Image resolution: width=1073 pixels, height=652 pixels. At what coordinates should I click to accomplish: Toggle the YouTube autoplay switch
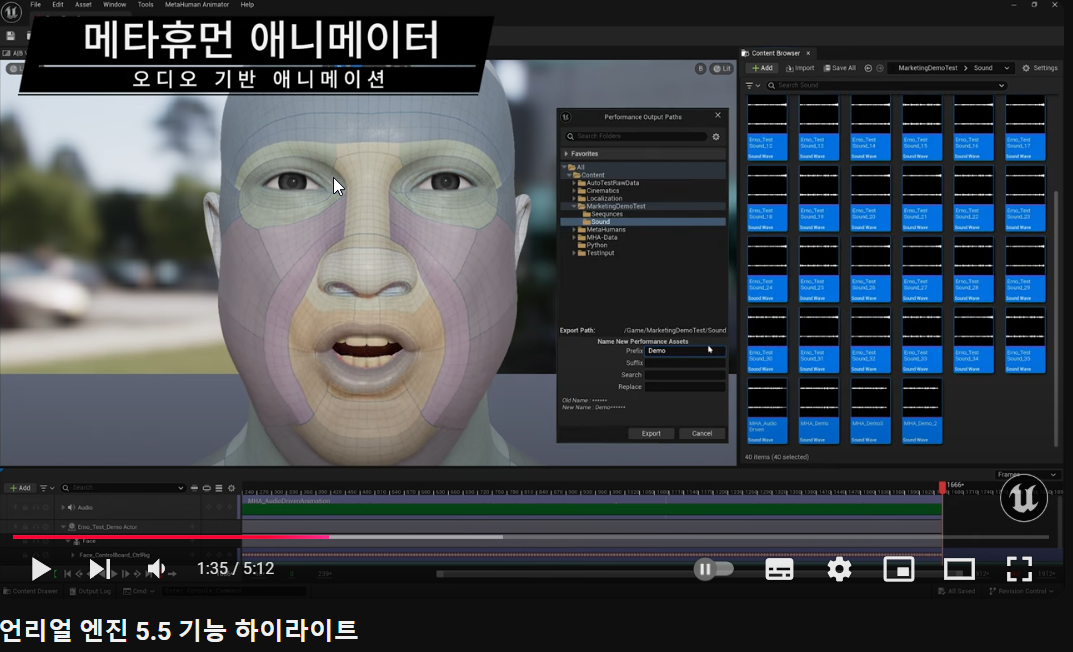coord(713,569)
